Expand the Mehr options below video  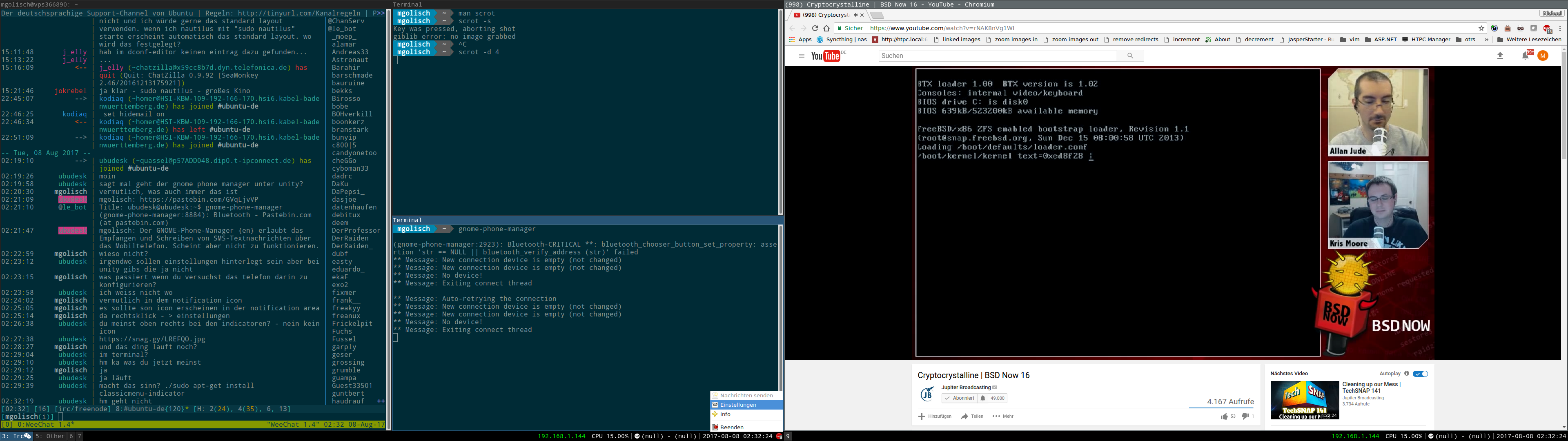point(1003,416)
